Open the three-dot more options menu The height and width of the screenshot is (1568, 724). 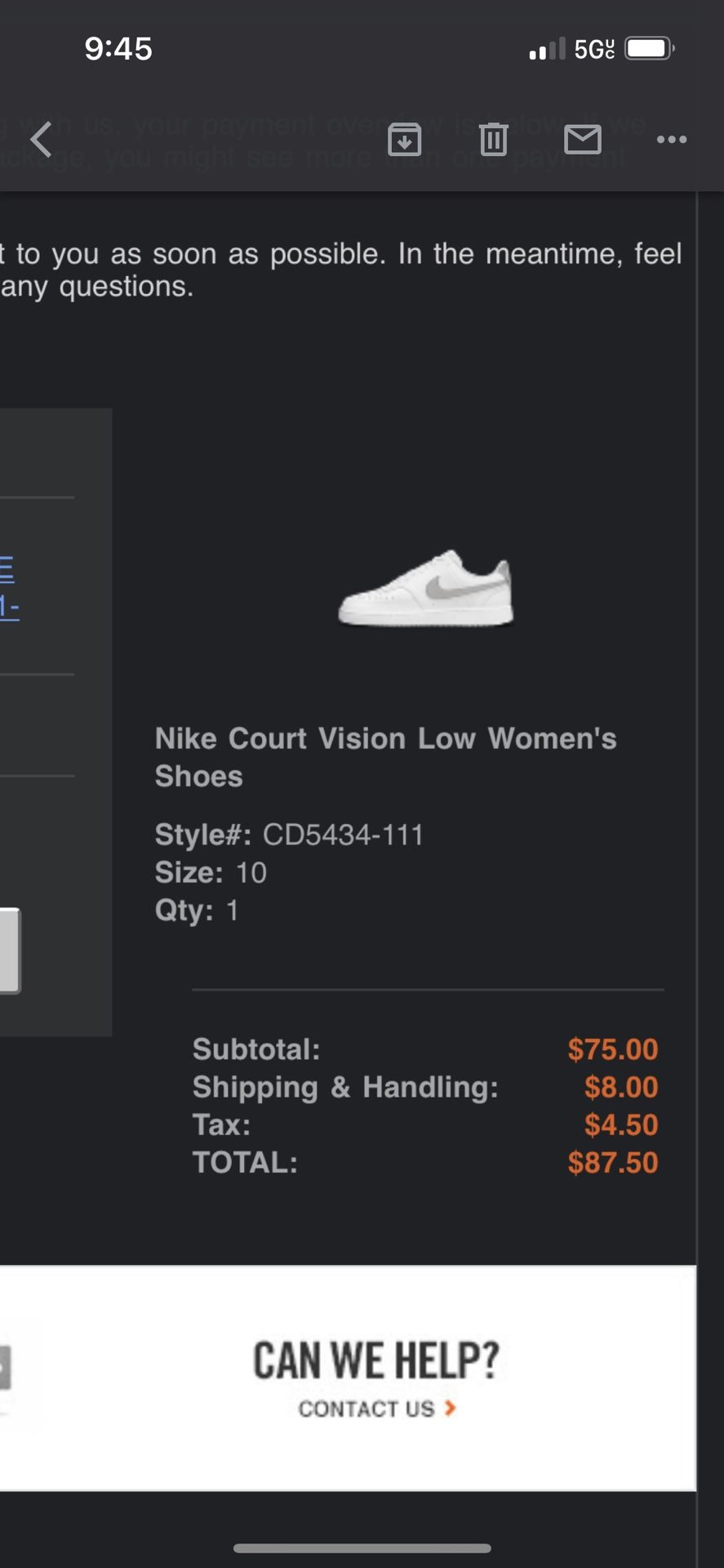(x=672, y=140)
